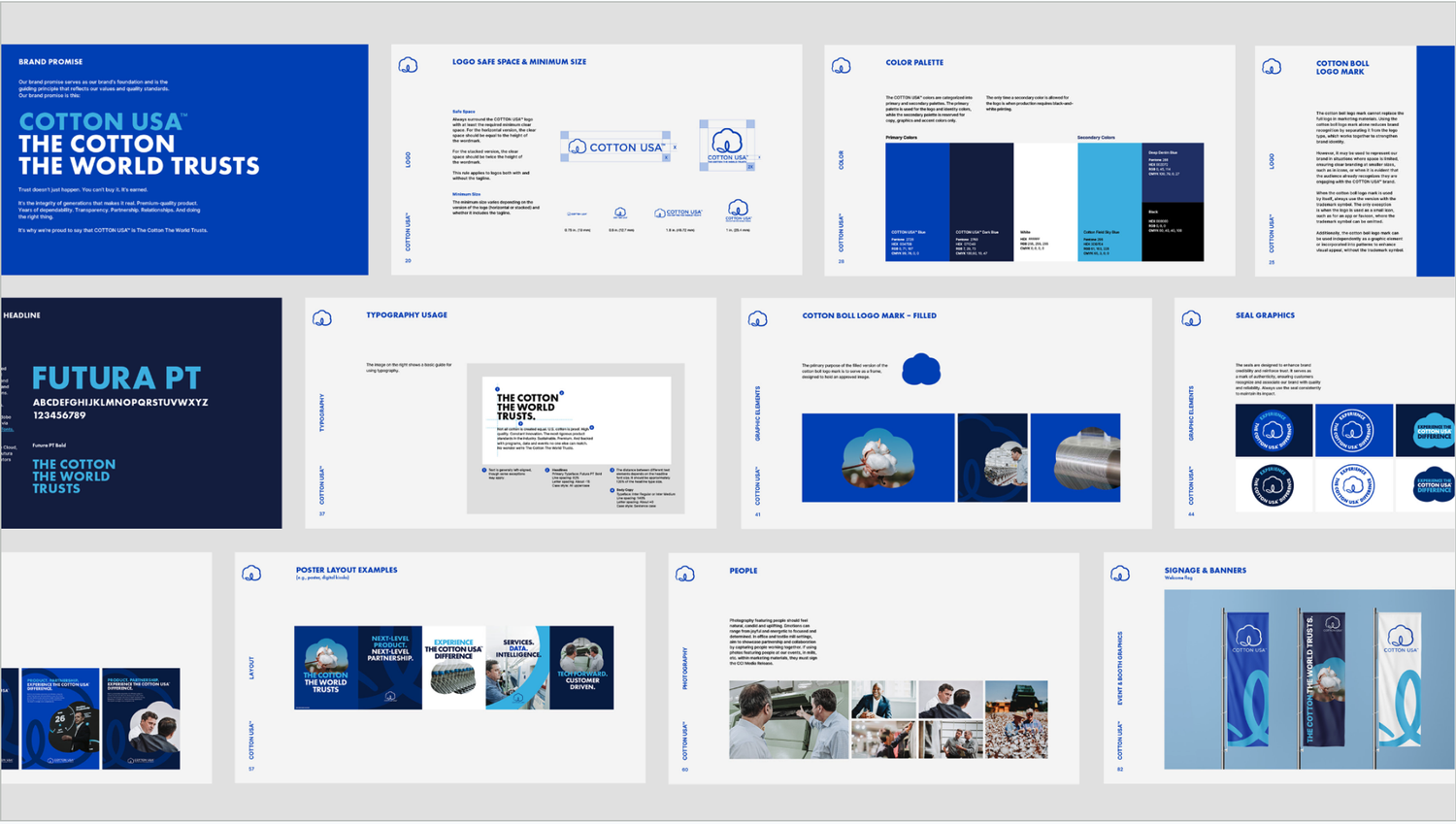Pick the Black secondary color swatch
Screen dimensions: 1456x824
(1173, 231)
